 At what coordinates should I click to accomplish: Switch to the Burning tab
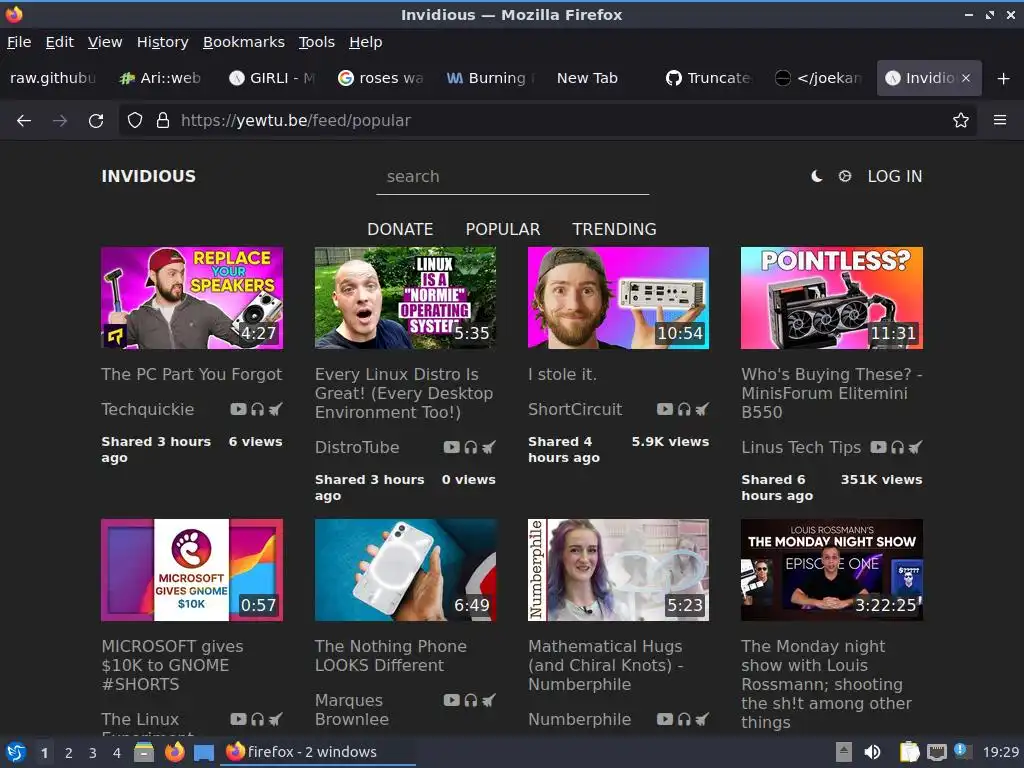[491, 78]
